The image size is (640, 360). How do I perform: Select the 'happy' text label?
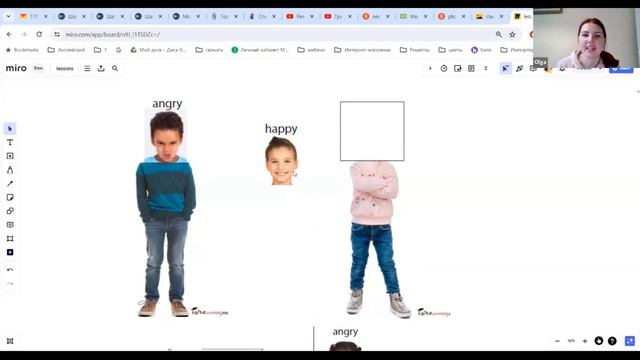(281, 129)
